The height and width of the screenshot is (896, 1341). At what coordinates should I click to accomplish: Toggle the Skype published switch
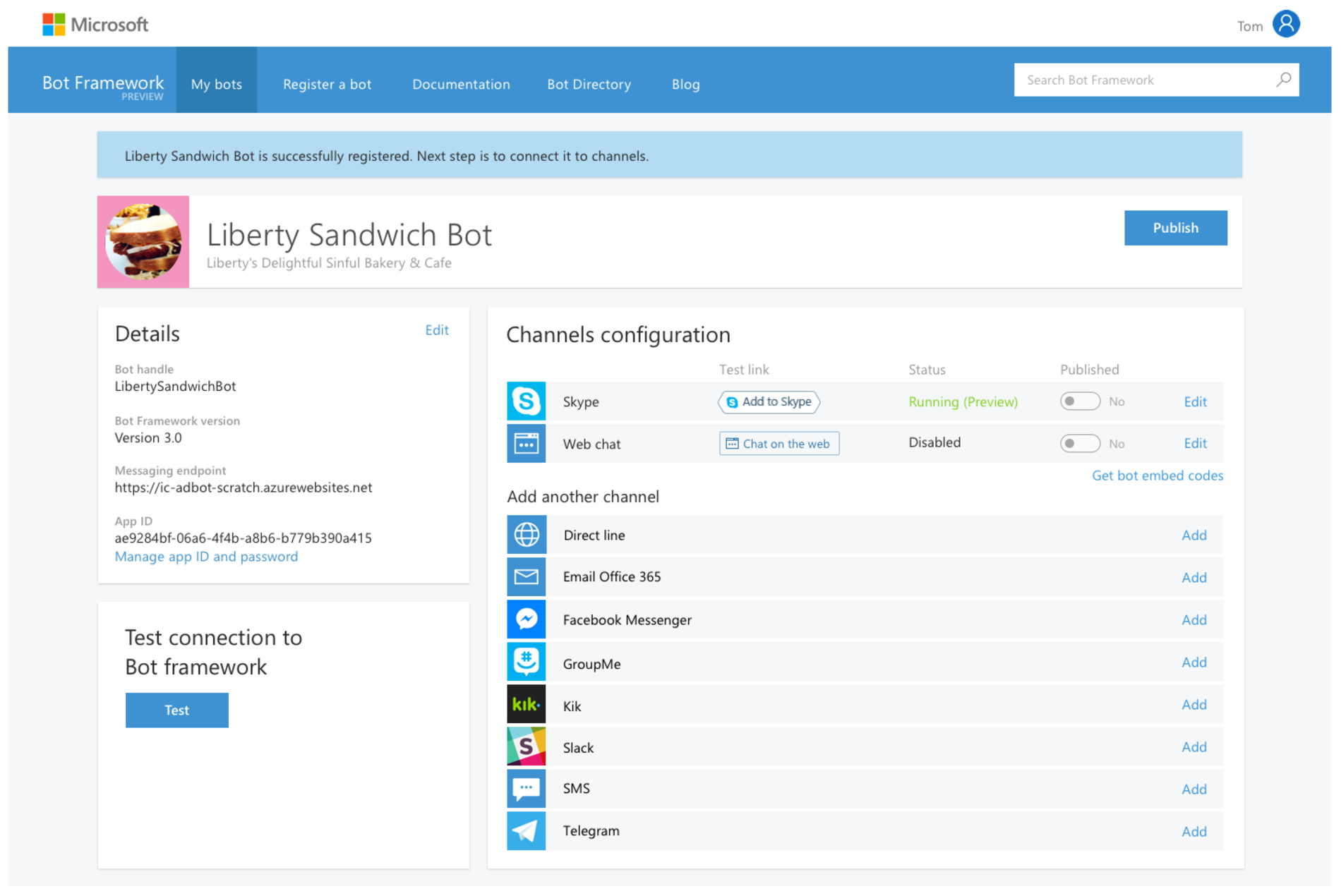click(x=1079, y=401)
